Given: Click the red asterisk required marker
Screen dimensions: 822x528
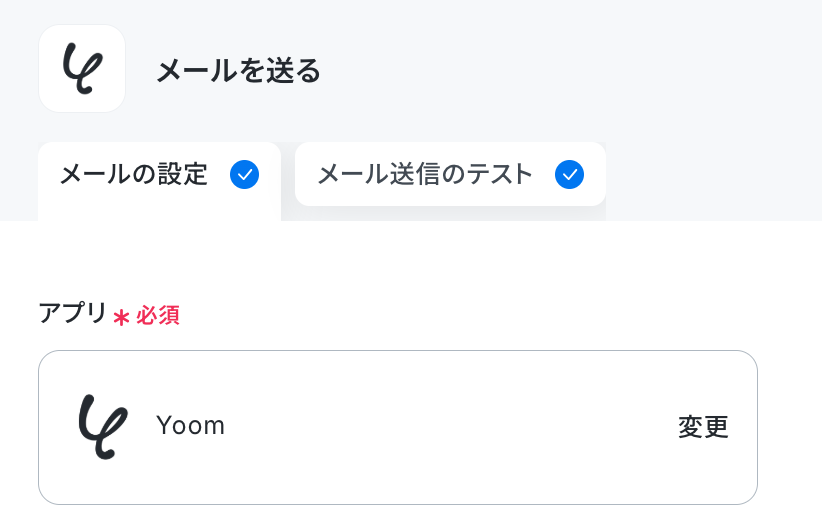Looking at the screenshot, I should coord(121,317).
